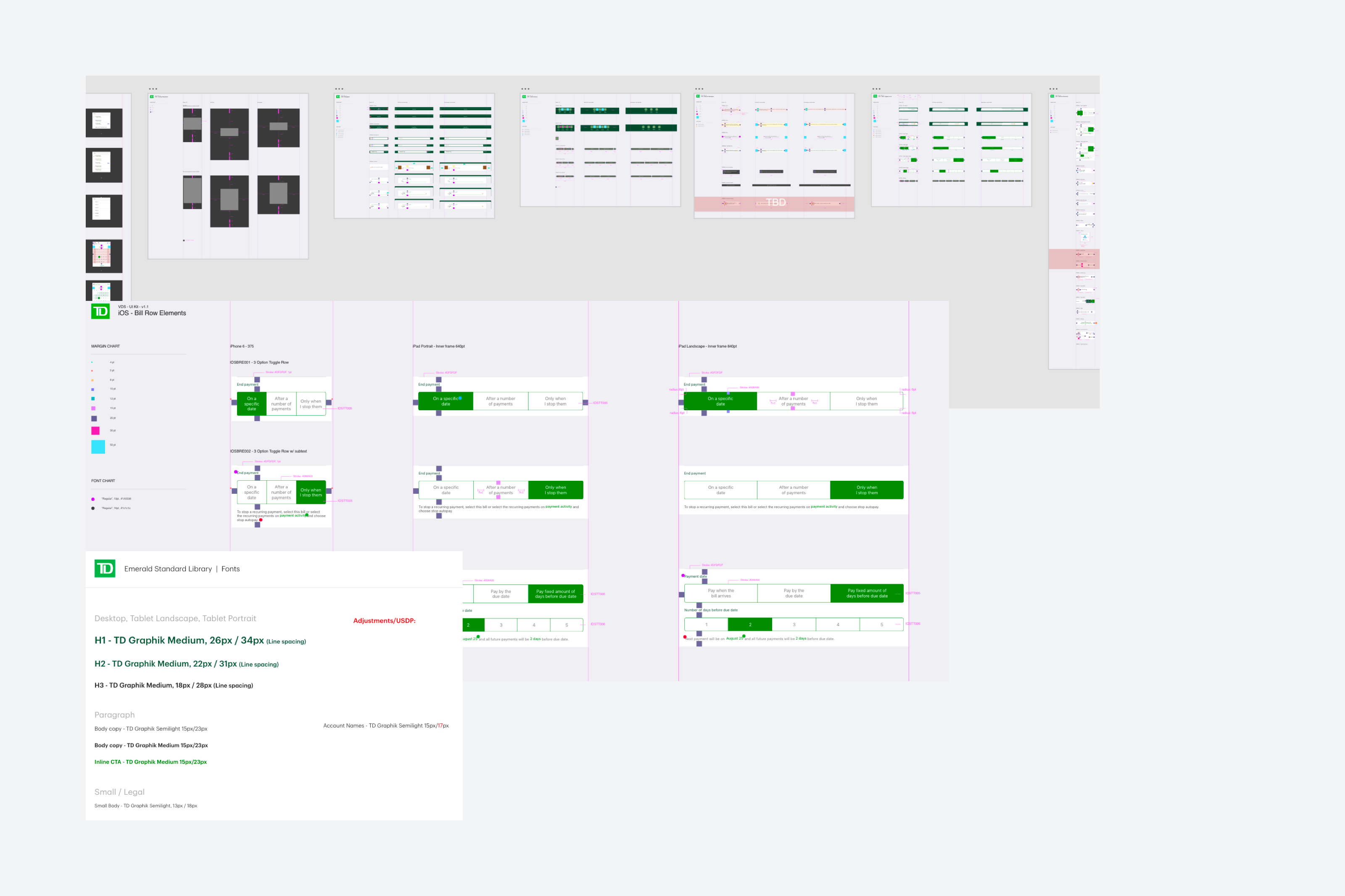1345x896 pixels.
Task: Select green On a specific date in iPad Landscape
Action: 720,401
